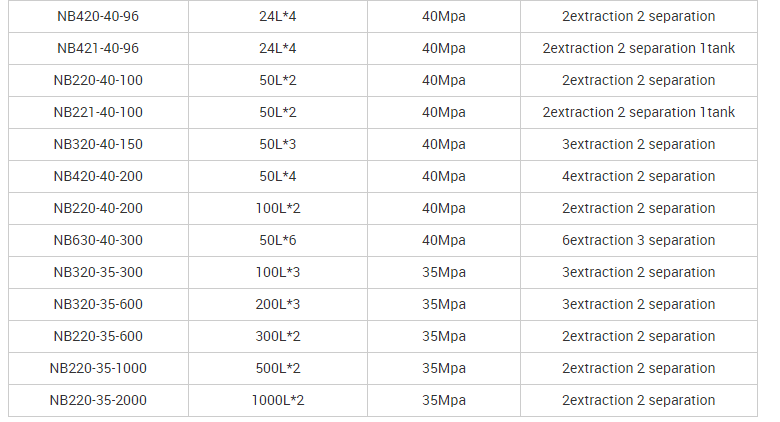Select the 50L*3 volume cell
Image resolution: width=780 pixels, height=422 pixels.
point(278,144)
